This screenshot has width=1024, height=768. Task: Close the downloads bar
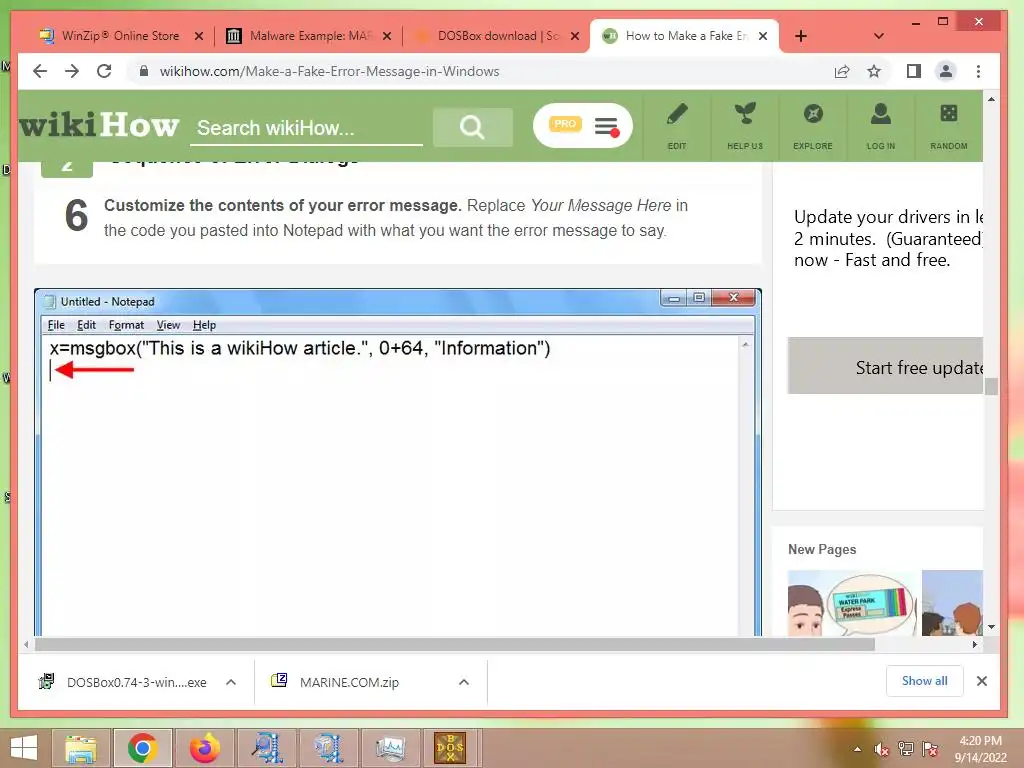coord(982,680)
